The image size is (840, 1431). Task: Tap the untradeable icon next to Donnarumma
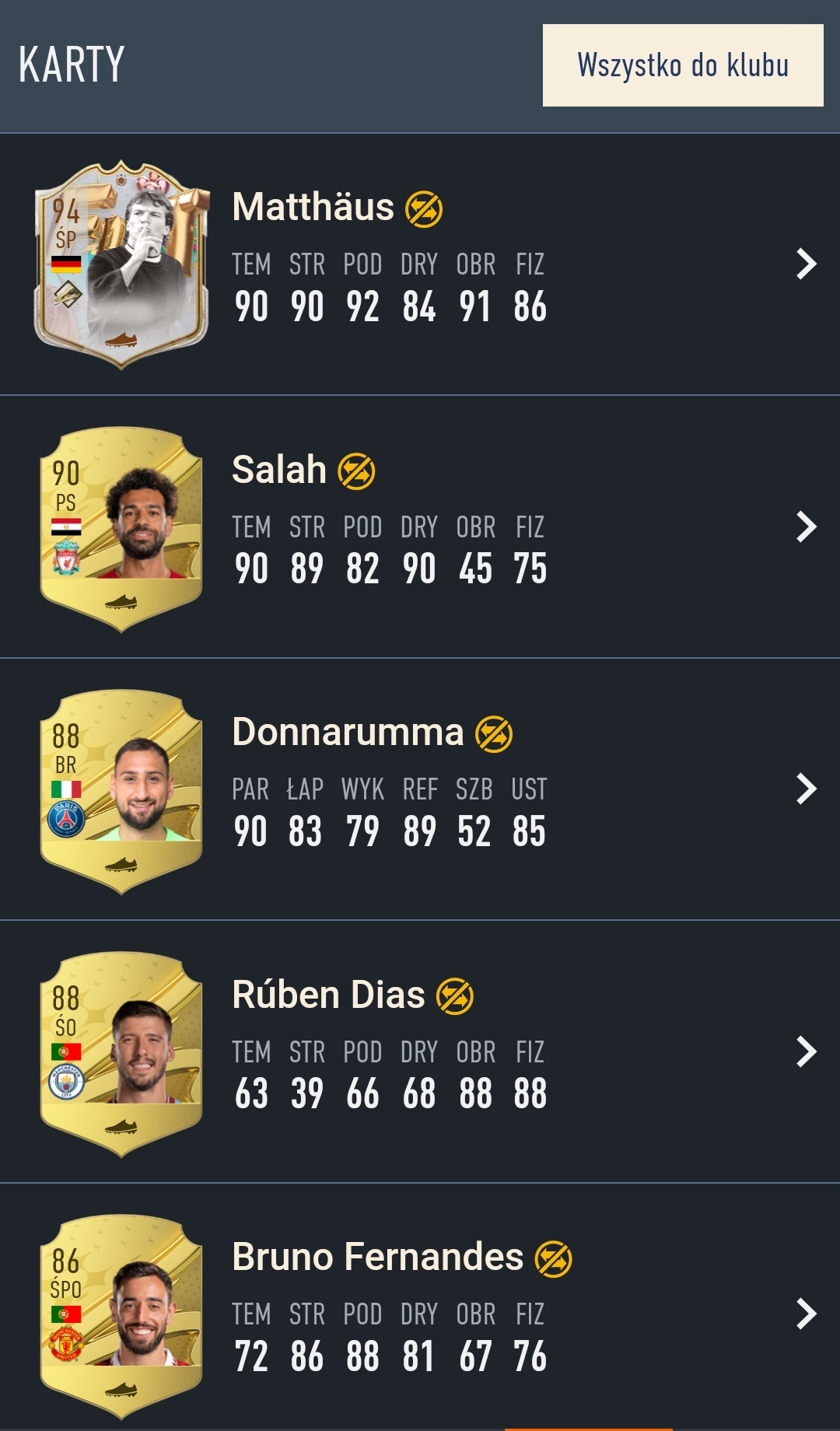[494, 734]
